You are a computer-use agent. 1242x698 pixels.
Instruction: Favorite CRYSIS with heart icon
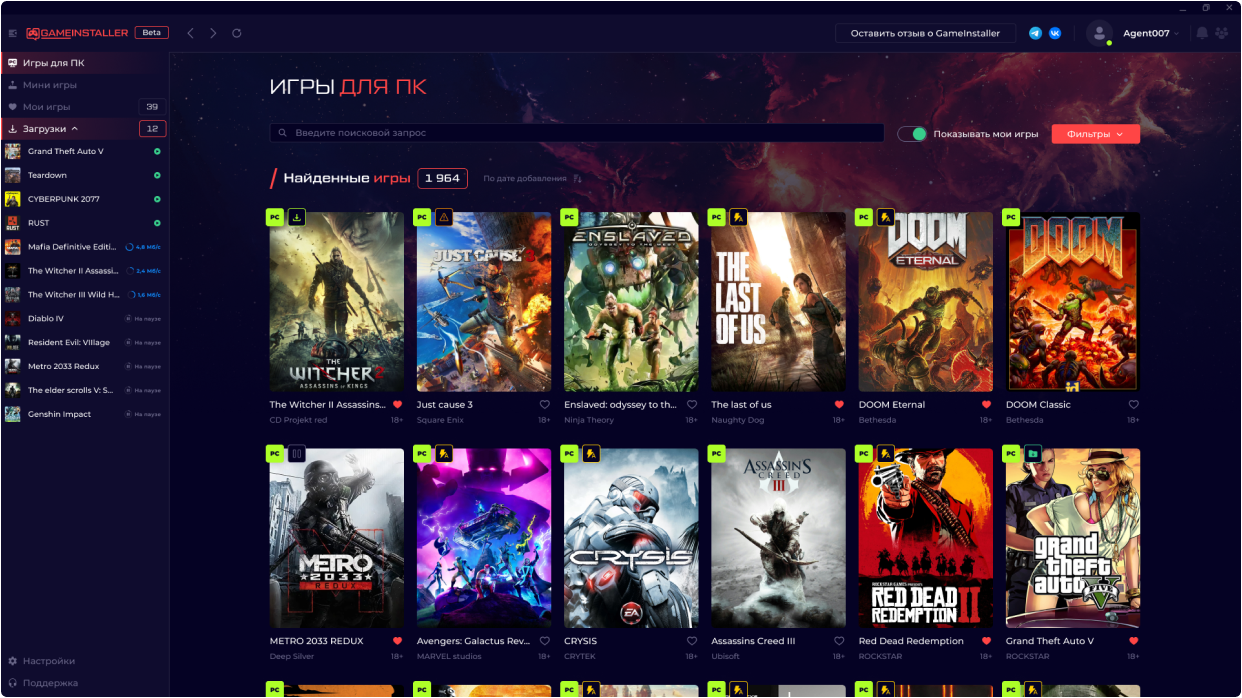pos(692,641)
